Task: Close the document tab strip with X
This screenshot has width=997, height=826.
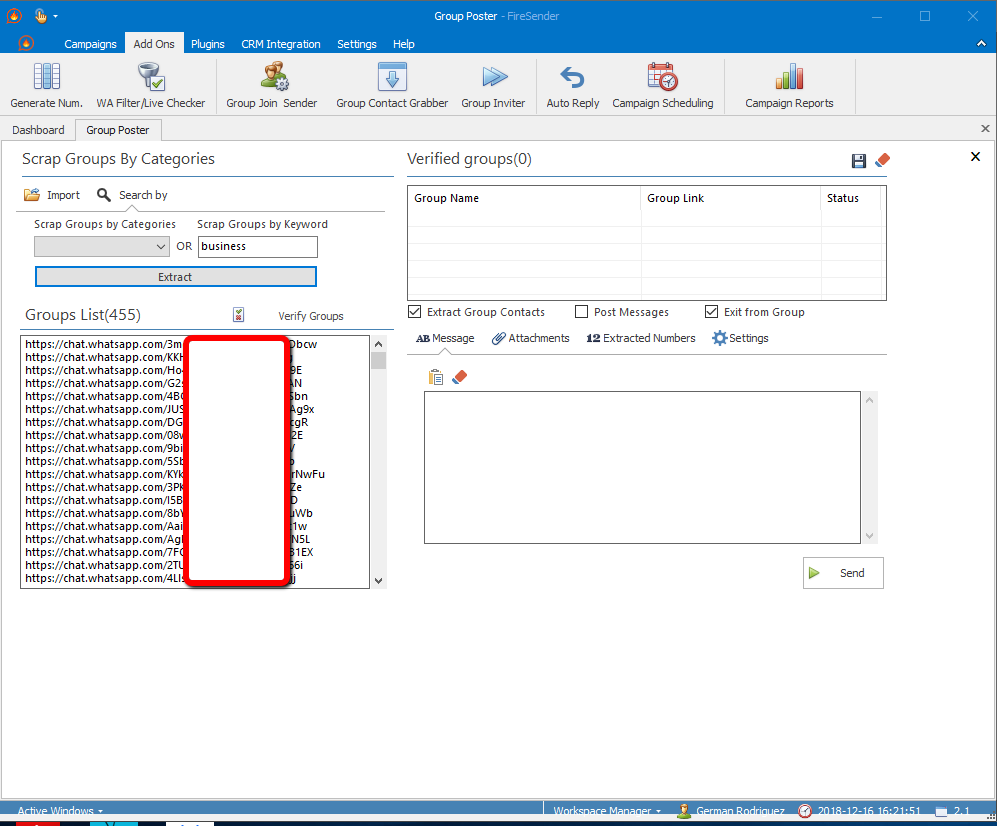Action: click(985, 128)
